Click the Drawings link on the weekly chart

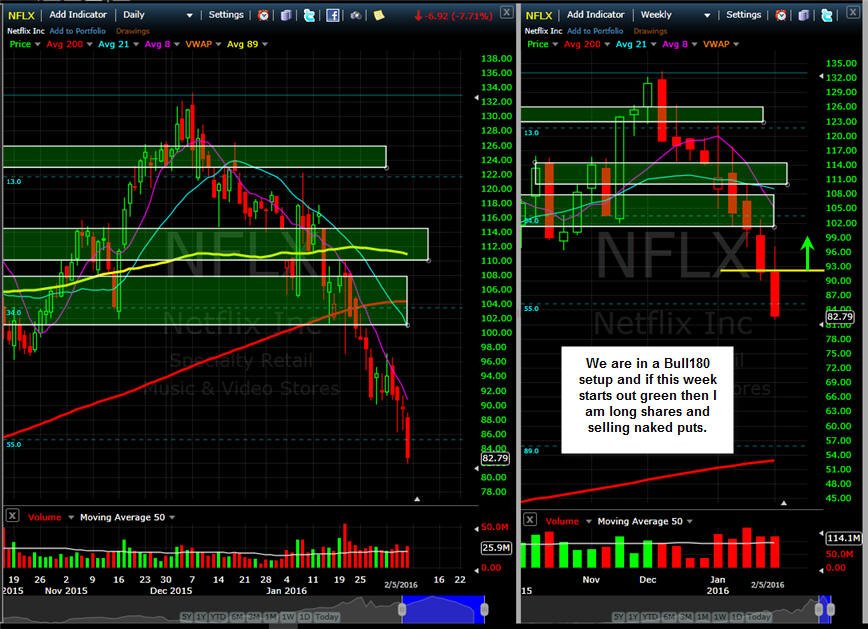tap(650, 31)
